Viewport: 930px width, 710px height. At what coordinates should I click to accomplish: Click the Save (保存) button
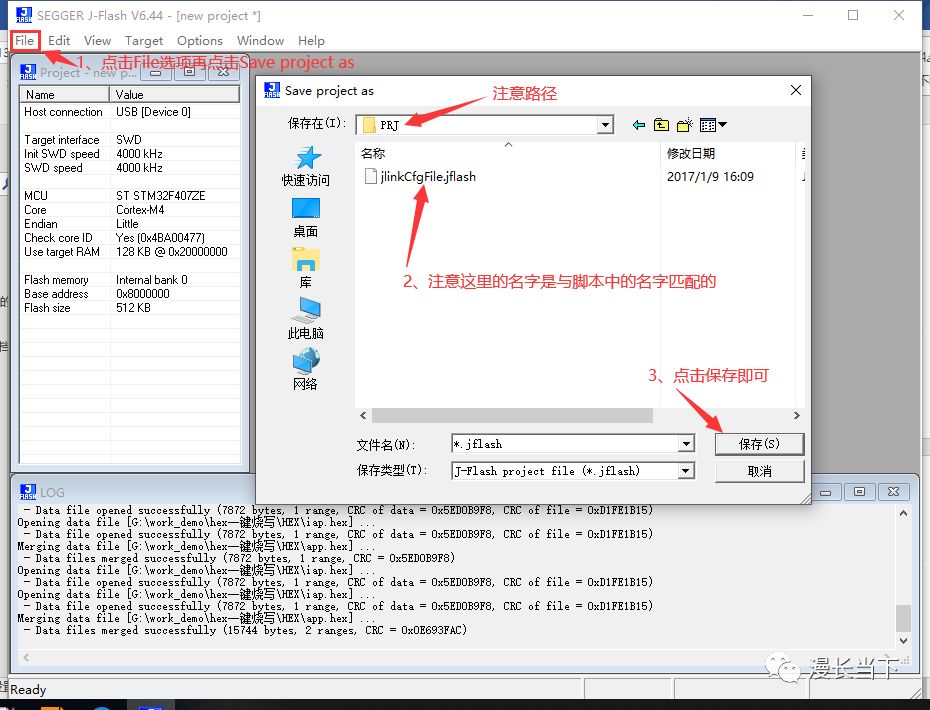759,444
